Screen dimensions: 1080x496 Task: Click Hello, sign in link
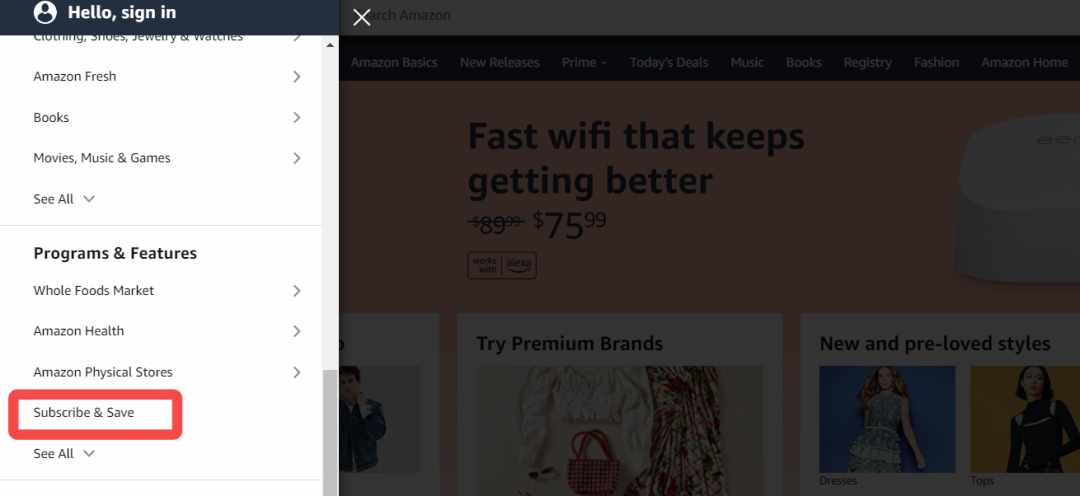click(x=122, y=12)
